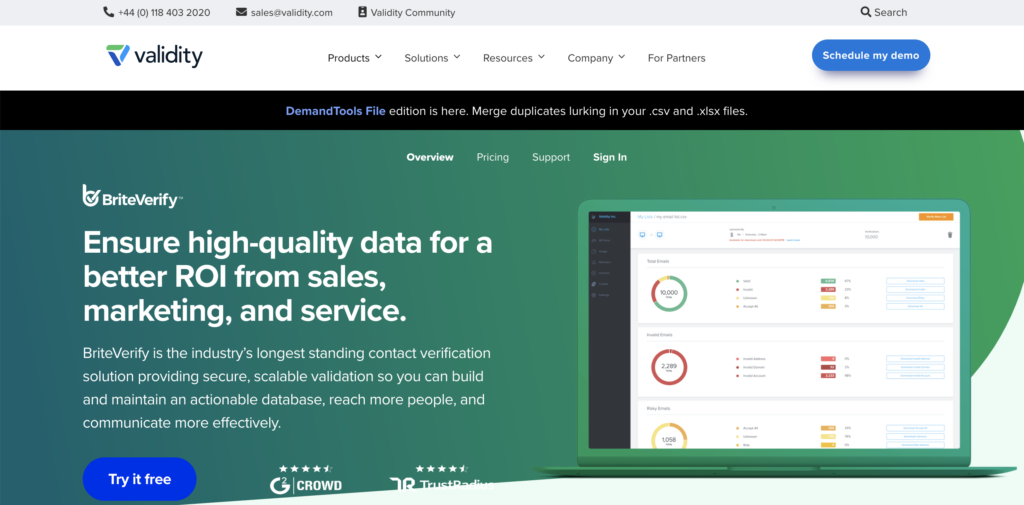Expand the Resources dropdown menu
The width and height of the screenshot is (1024, 505).
click(514, 58)
